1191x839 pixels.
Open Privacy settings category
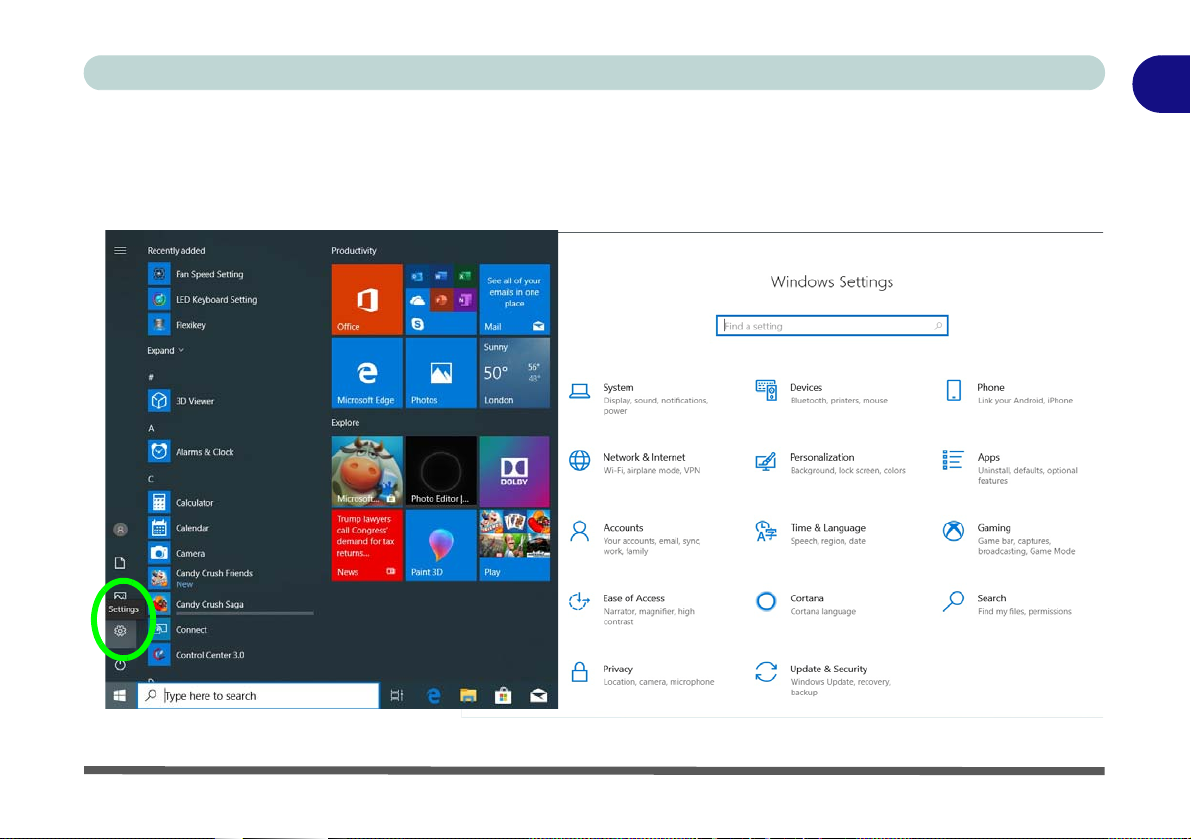642,674
